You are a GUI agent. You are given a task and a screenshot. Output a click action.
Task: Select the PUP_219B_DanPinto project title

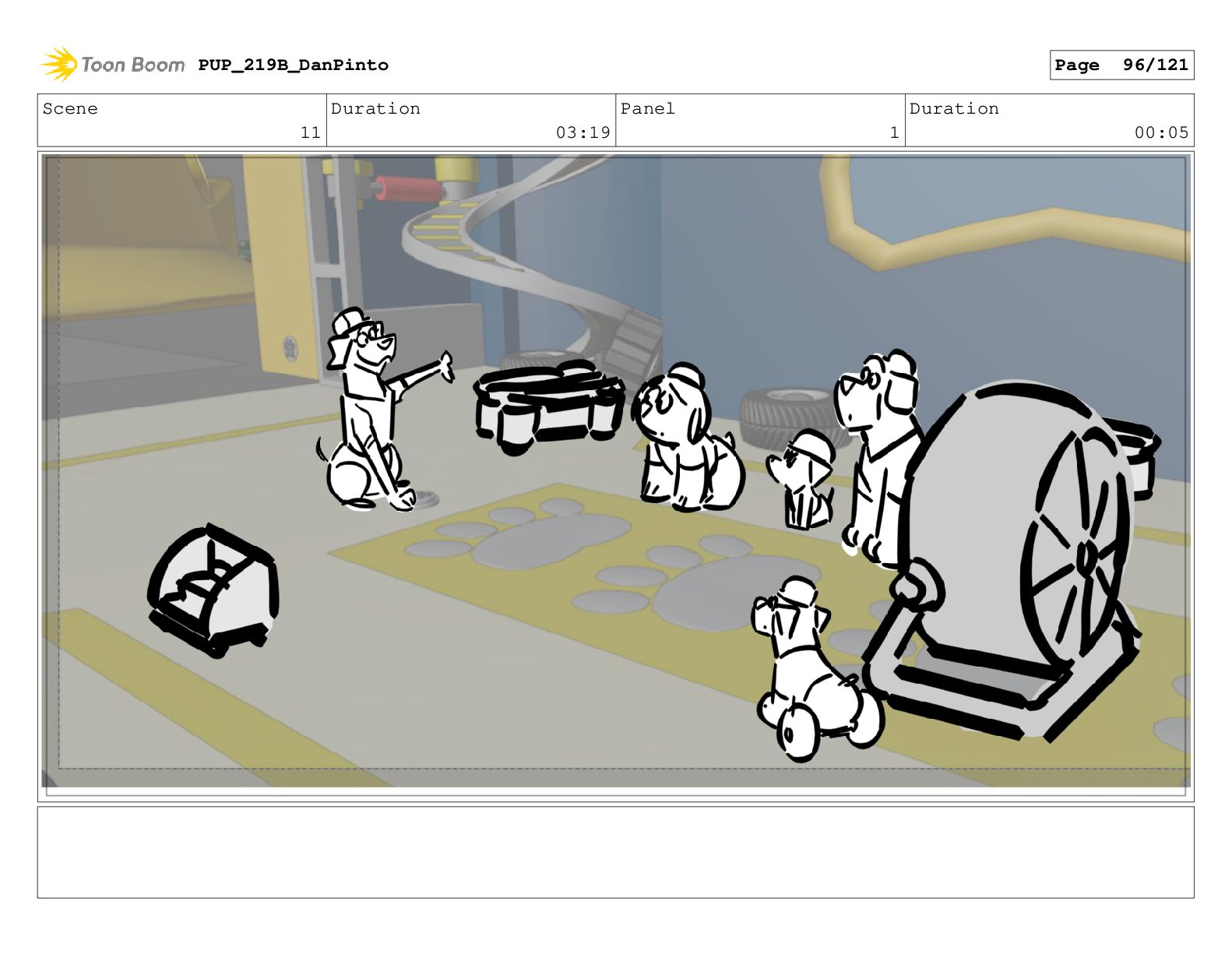293,65
